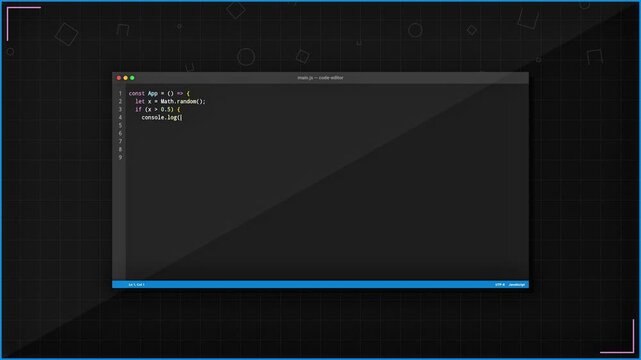Click line number 3 in the gutter

120,110
